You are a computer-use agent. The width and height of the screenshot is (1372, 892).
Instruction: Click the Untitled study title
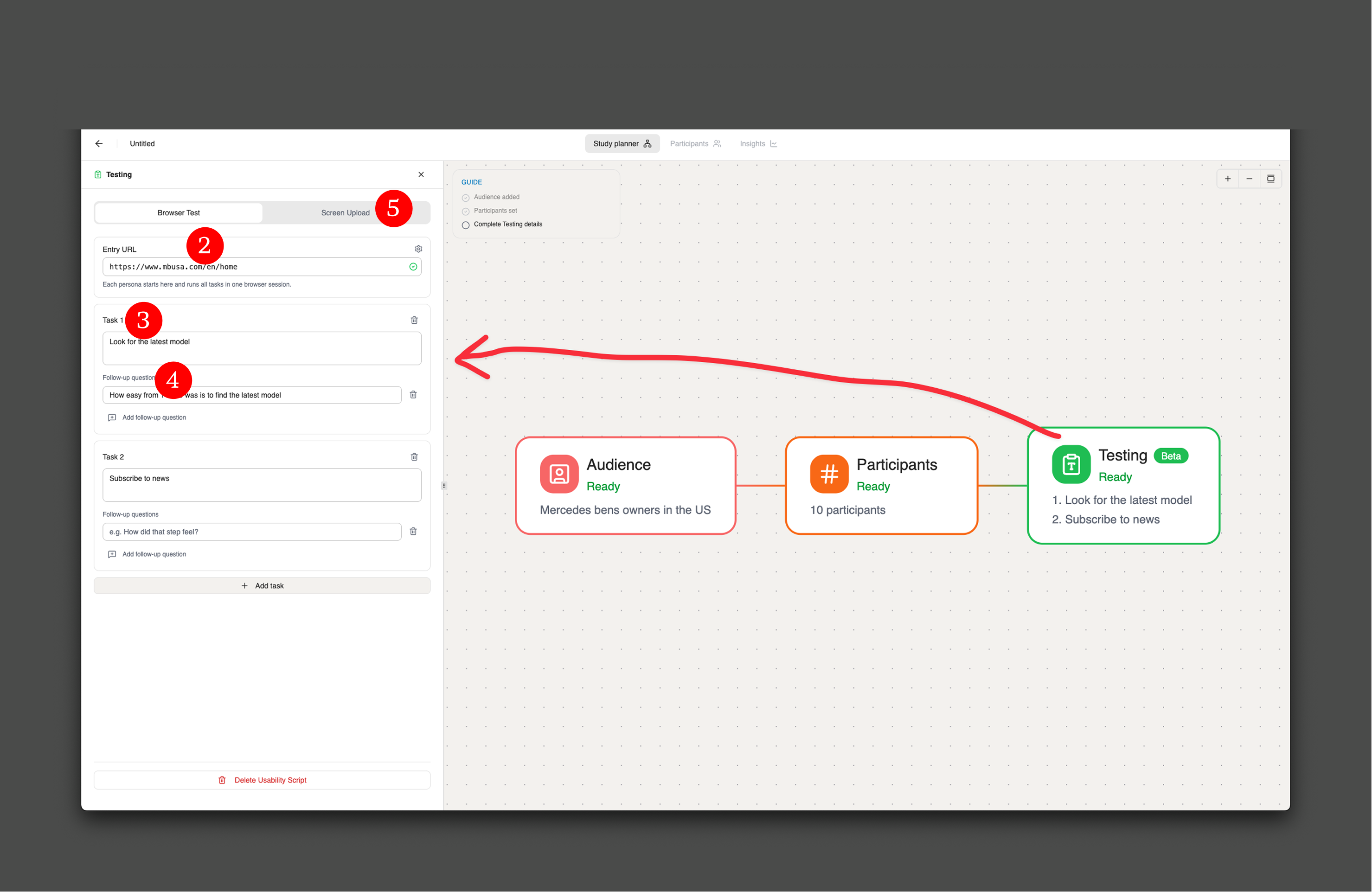(x=142, y=144)
